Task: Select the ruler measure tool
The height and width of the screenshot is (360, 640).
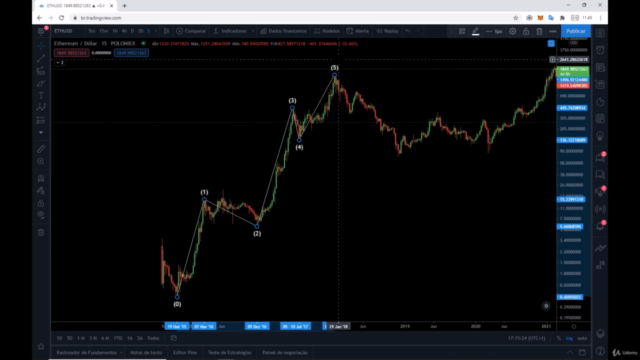Action: coord(41,149)
